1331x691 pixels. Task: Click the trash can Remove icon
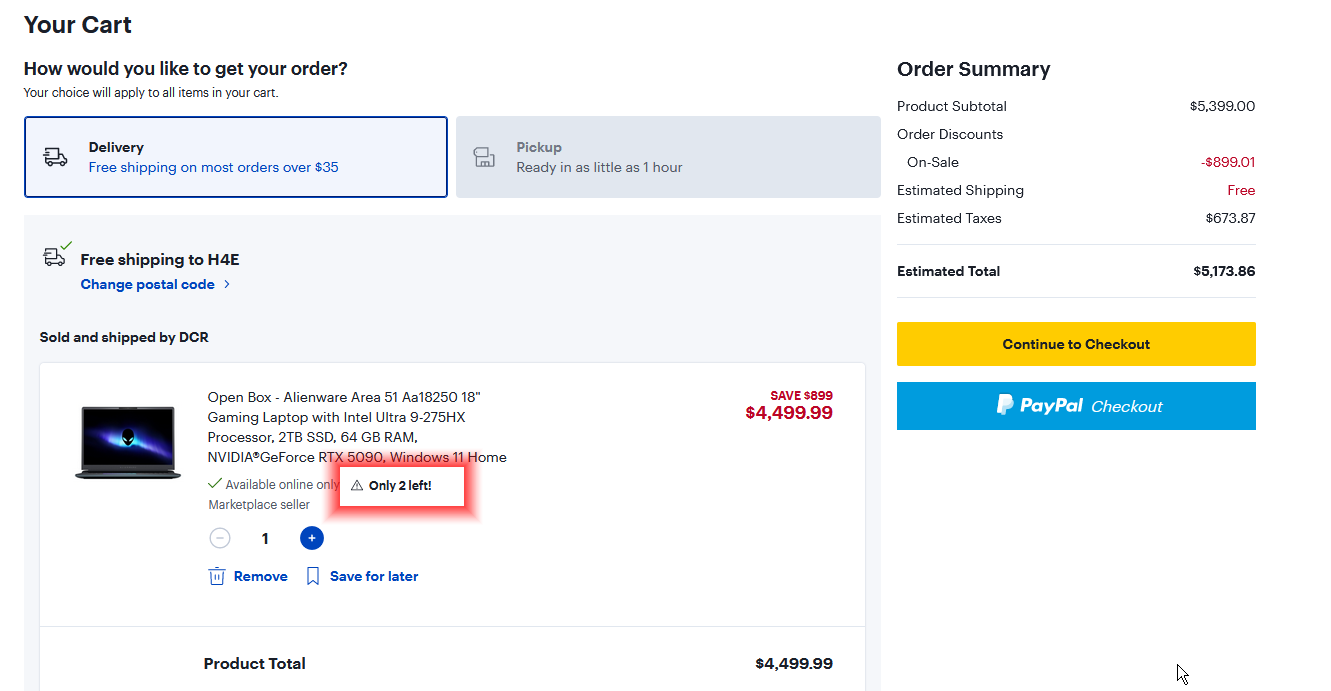click(x=217, y=576)
